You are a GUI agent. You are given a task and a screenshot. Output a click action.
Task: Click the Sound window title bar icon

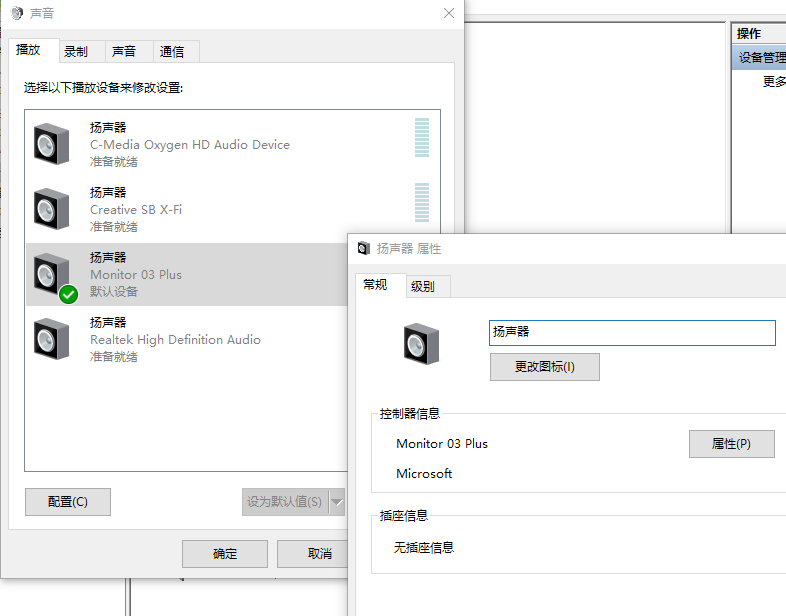[x=16, y=13]
